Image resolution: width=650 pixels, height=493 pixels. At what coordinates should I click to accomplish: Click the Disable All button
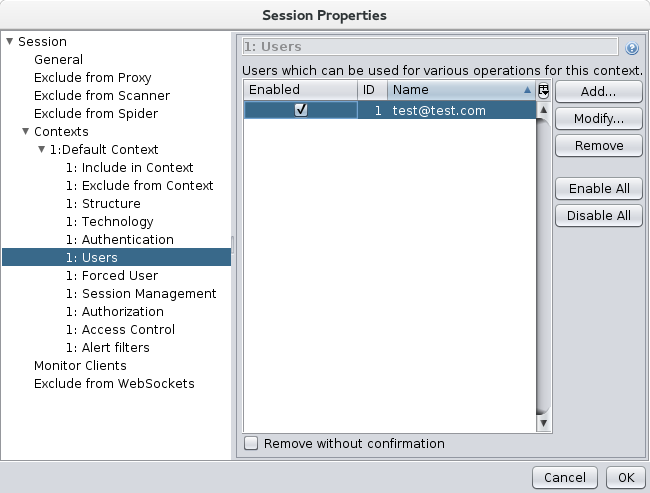[599, 215]
